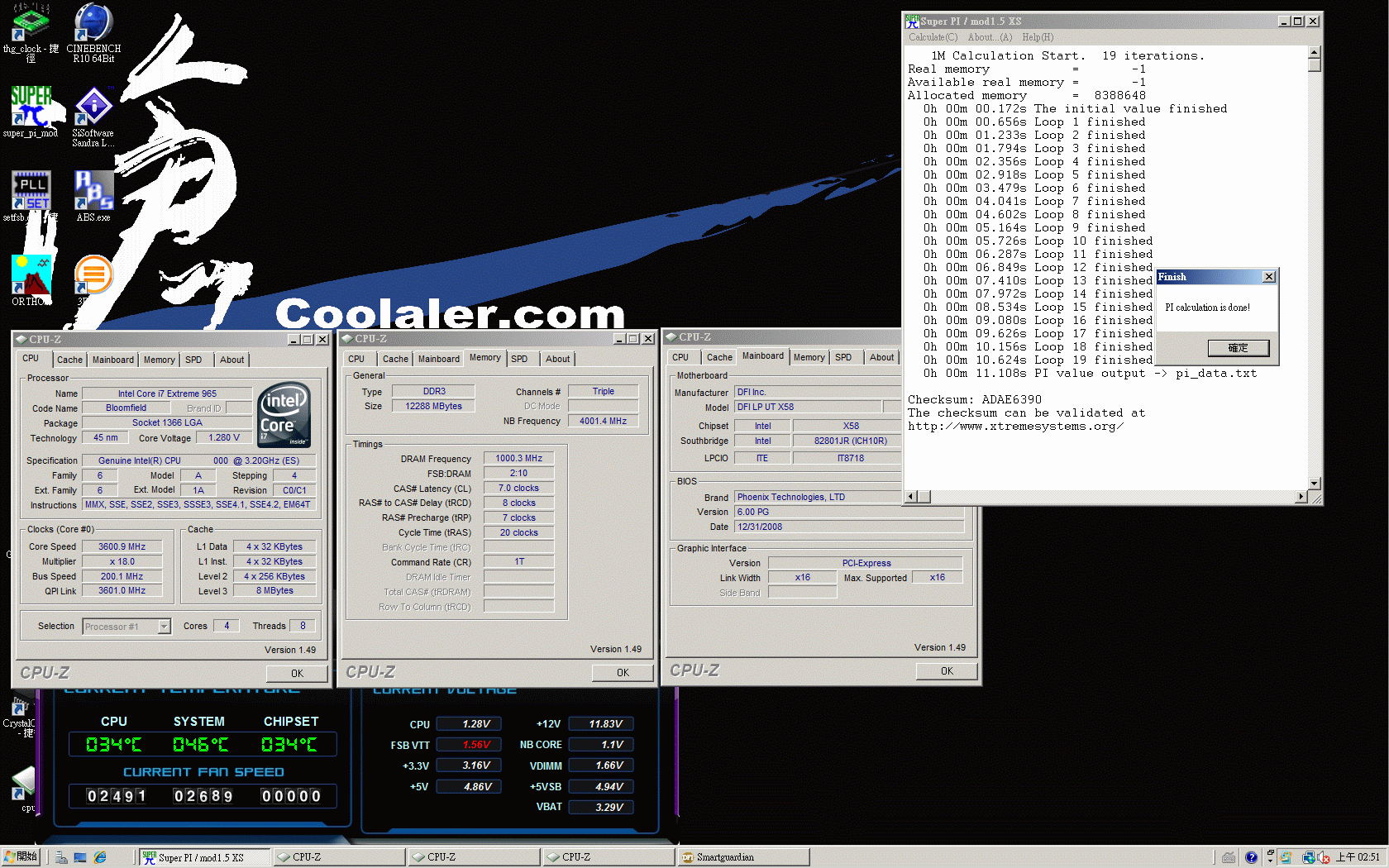
Task: Click the Start button on taskbar
Action: 21,857
